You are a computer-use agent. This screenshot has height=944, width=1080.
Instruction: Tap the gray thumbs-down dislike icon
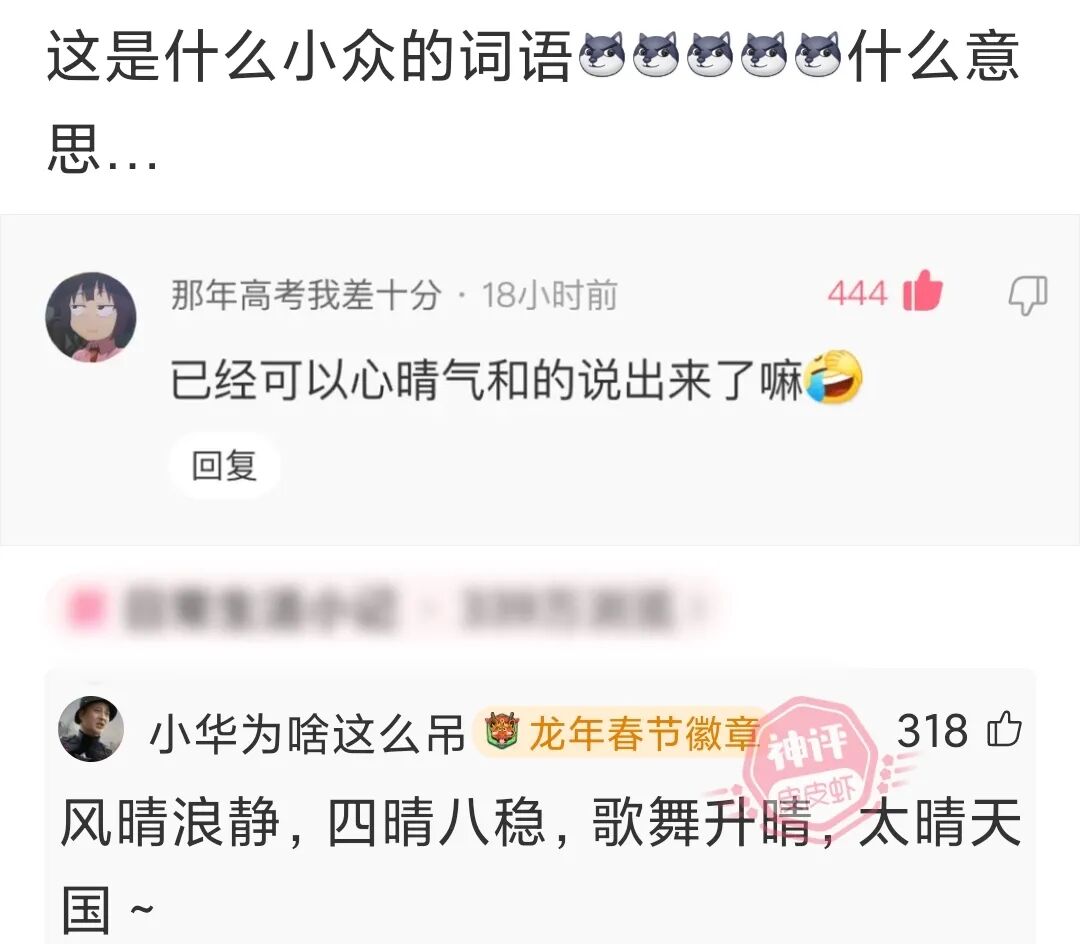coord(1028,295)
